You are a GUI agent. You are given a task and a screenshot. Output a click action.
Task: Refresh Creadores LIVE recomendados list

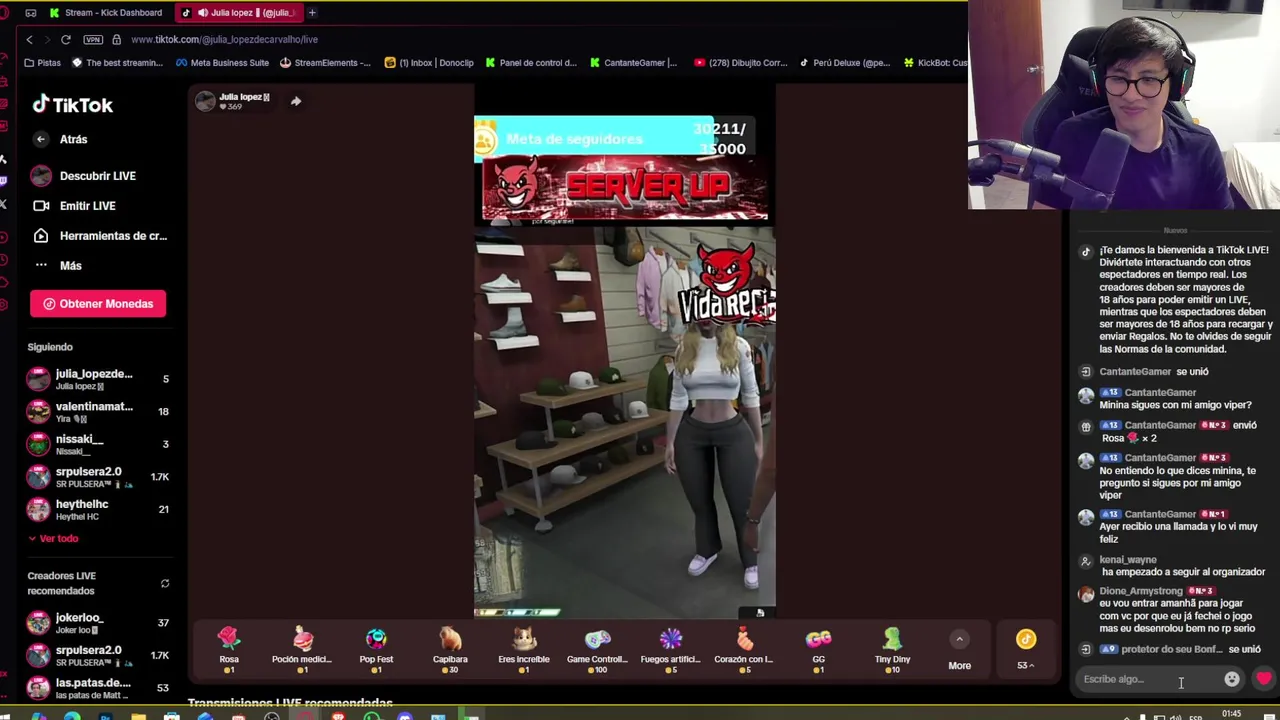[x=165, y=584]
